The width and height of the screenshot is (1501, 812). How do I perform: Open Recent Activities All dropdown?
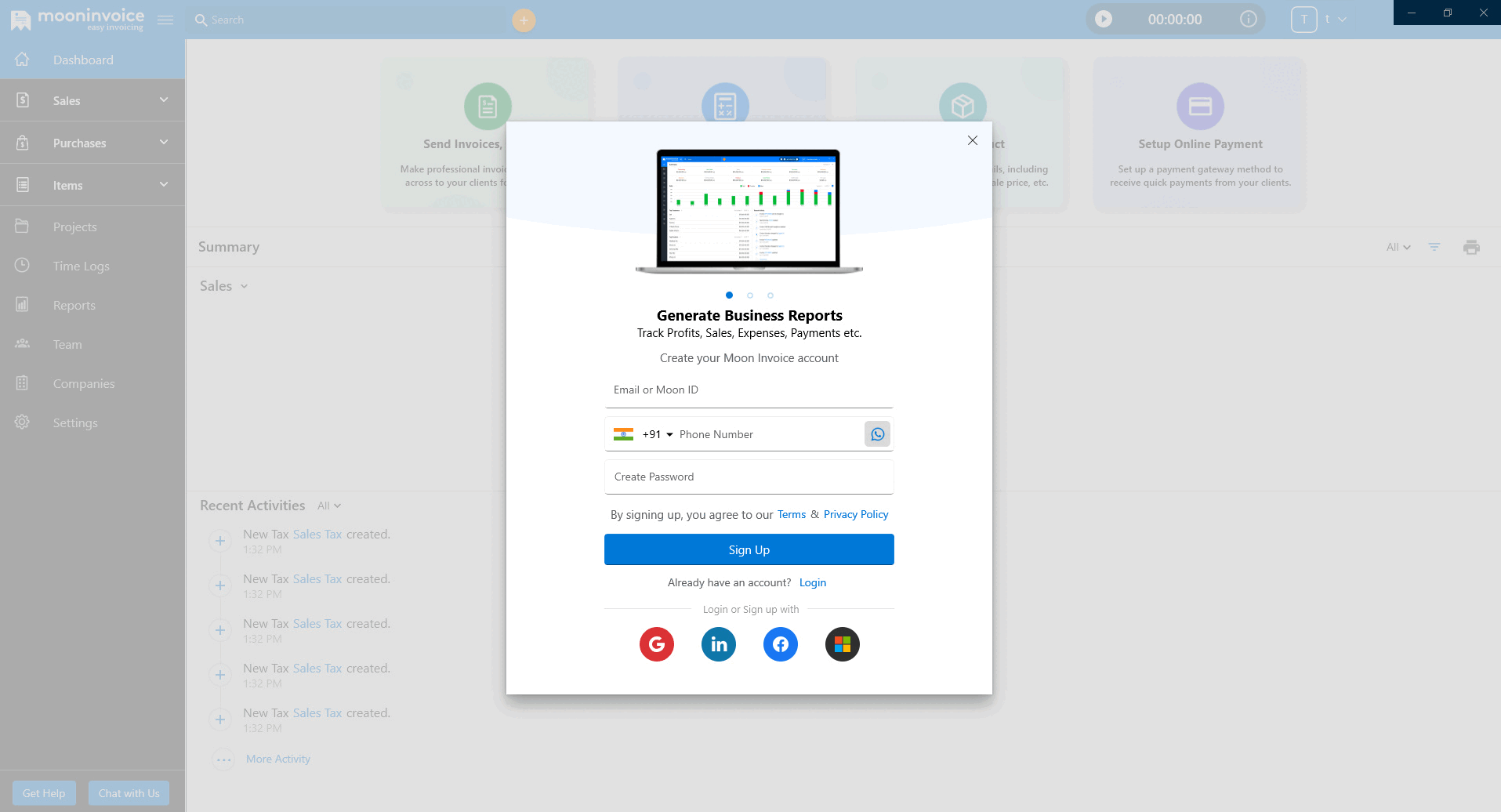coord(329,506)
